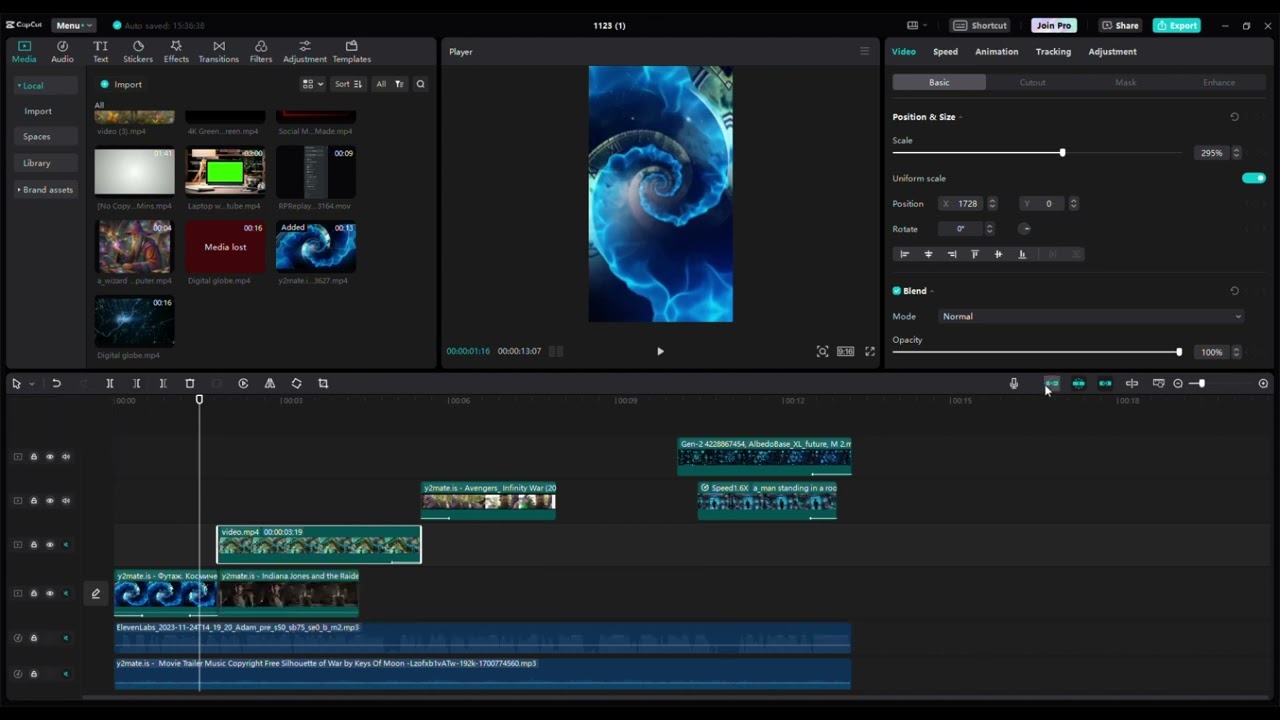Toggle the preview axis icon in the timeline toolbar
This screenshot has width=1280, height=720.
(1132, 383)
